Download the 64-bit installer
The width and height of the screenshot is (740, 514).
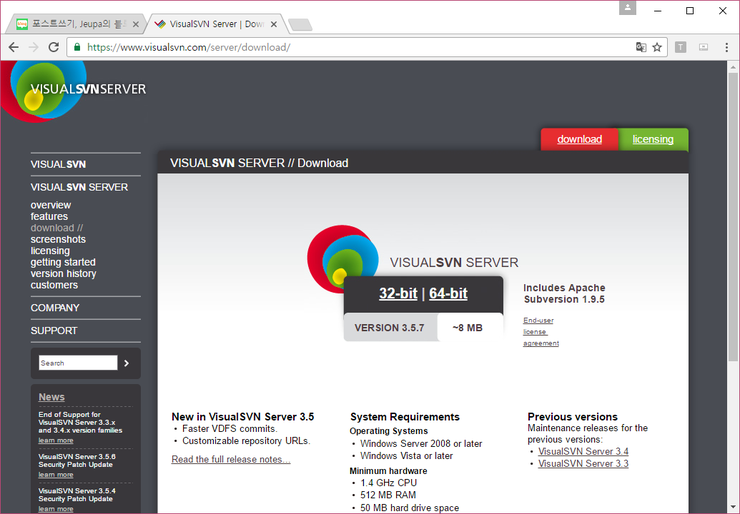(x=448, y=294)
